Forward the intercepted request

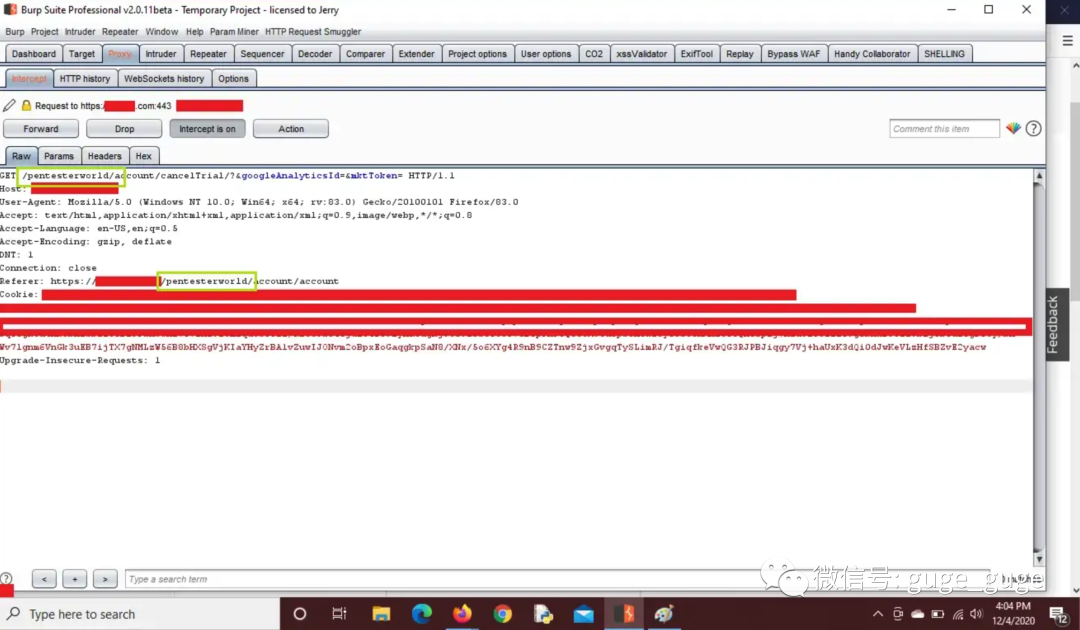(x=41, y=129)
